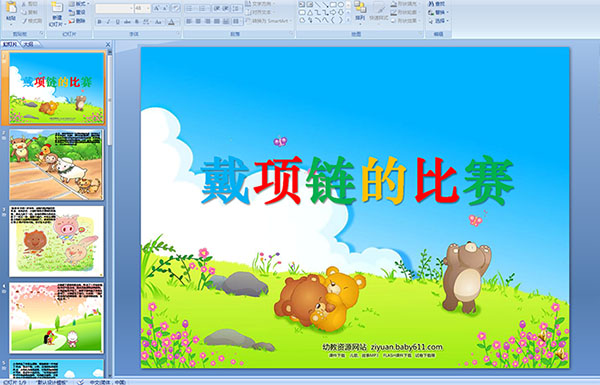Toggle Italic formatting
600x385 pixels.
109,22
